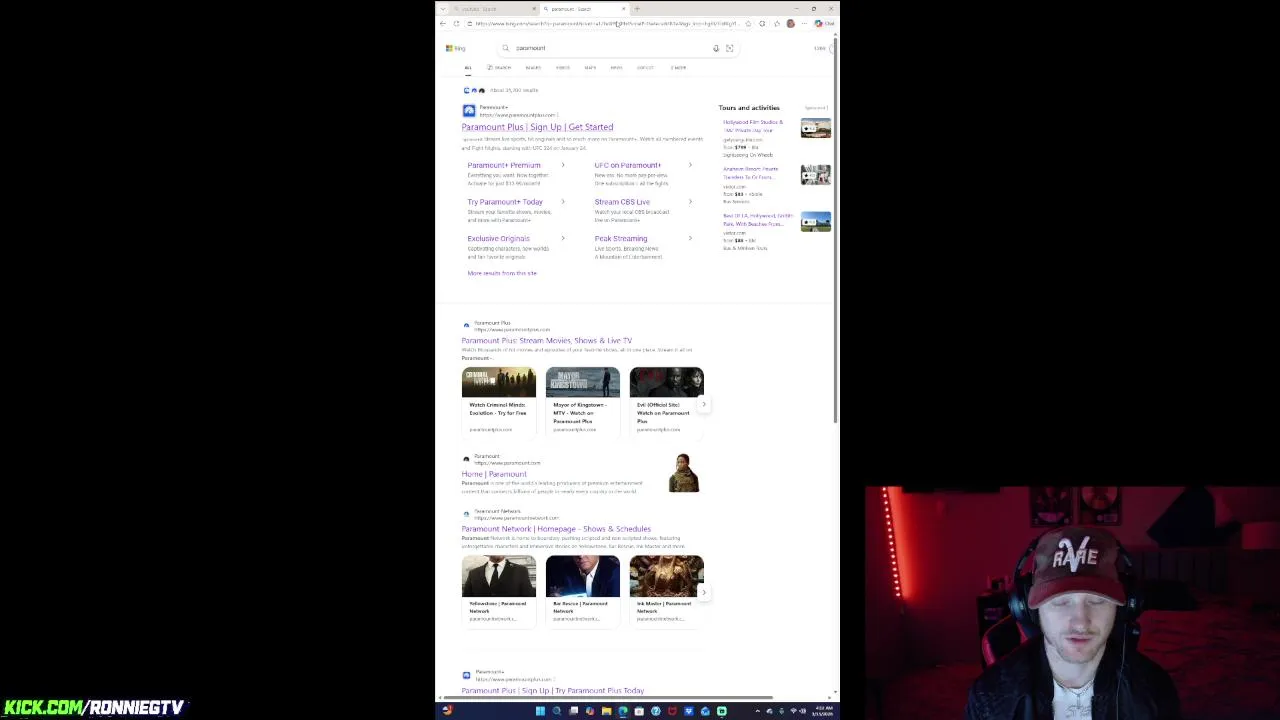Open the 'Exclusive Originals' sublink
1280x720 pixels.
(x=498, y=239)
